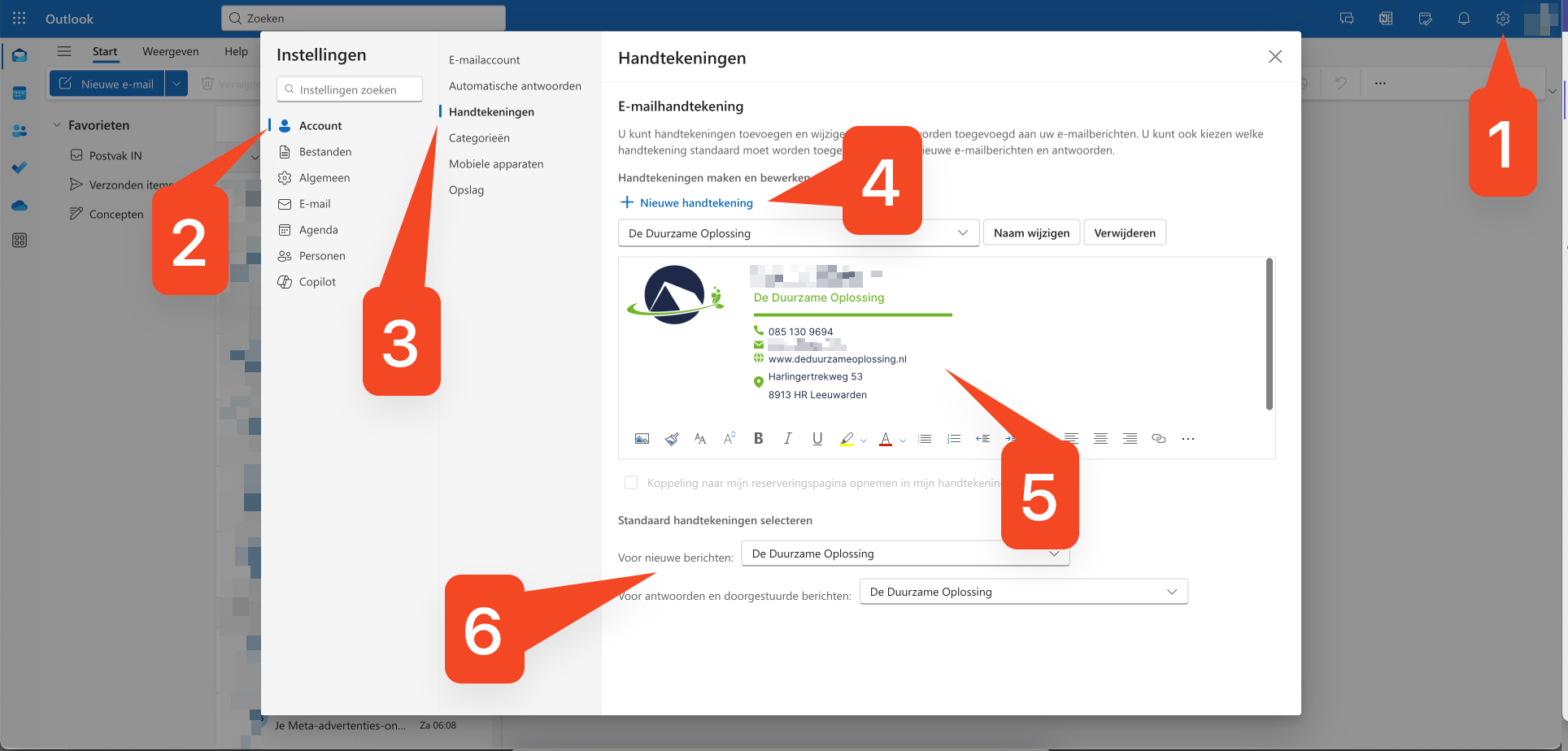Viewport: 1568px width, 751px height.
Task: Open OneDrive cloud in app rail
Action: click(x=20, y=206)
